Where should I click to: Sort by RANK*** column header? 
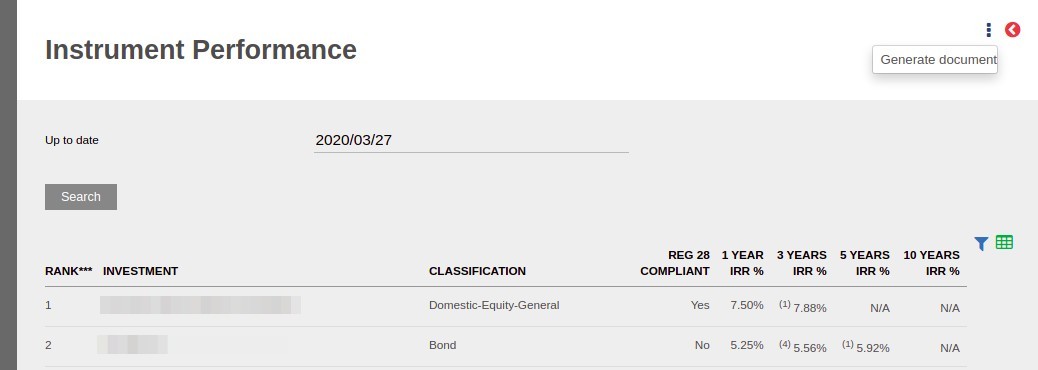click(69, 271)
